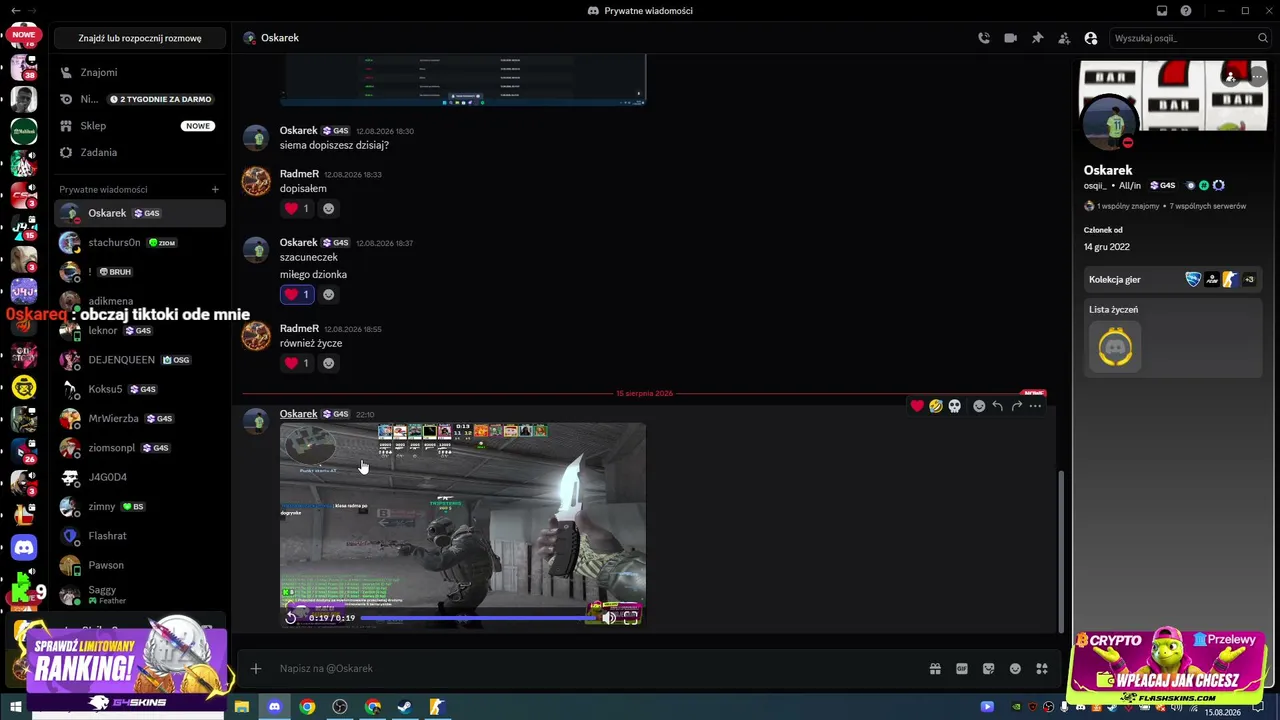This screenshot has height=720, width=1280.
Task: Open the stachurs0n conversation
Action: click(x=140, y=242)
